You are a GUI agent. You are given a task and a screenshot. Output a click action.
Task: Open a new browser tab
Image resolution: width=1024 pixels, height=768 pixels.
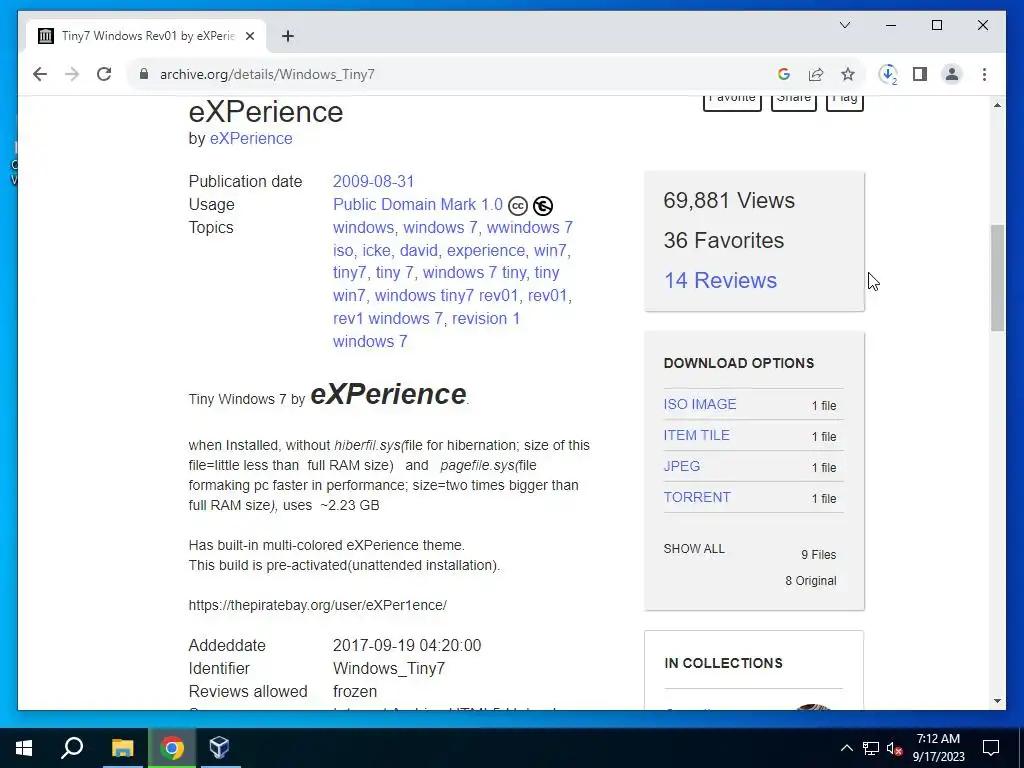[287, 37]
